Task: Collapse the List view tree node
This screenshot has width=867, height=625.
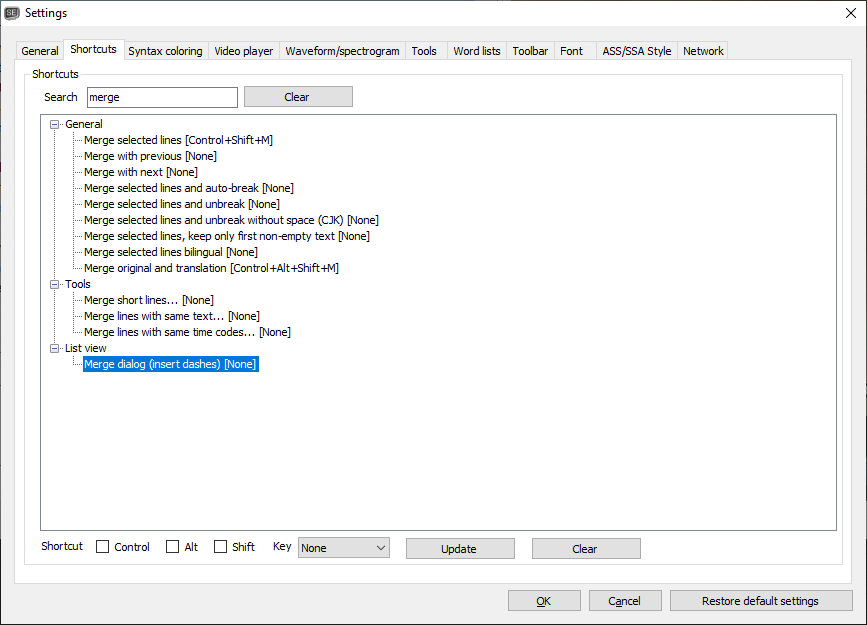Action: (54, 348)
